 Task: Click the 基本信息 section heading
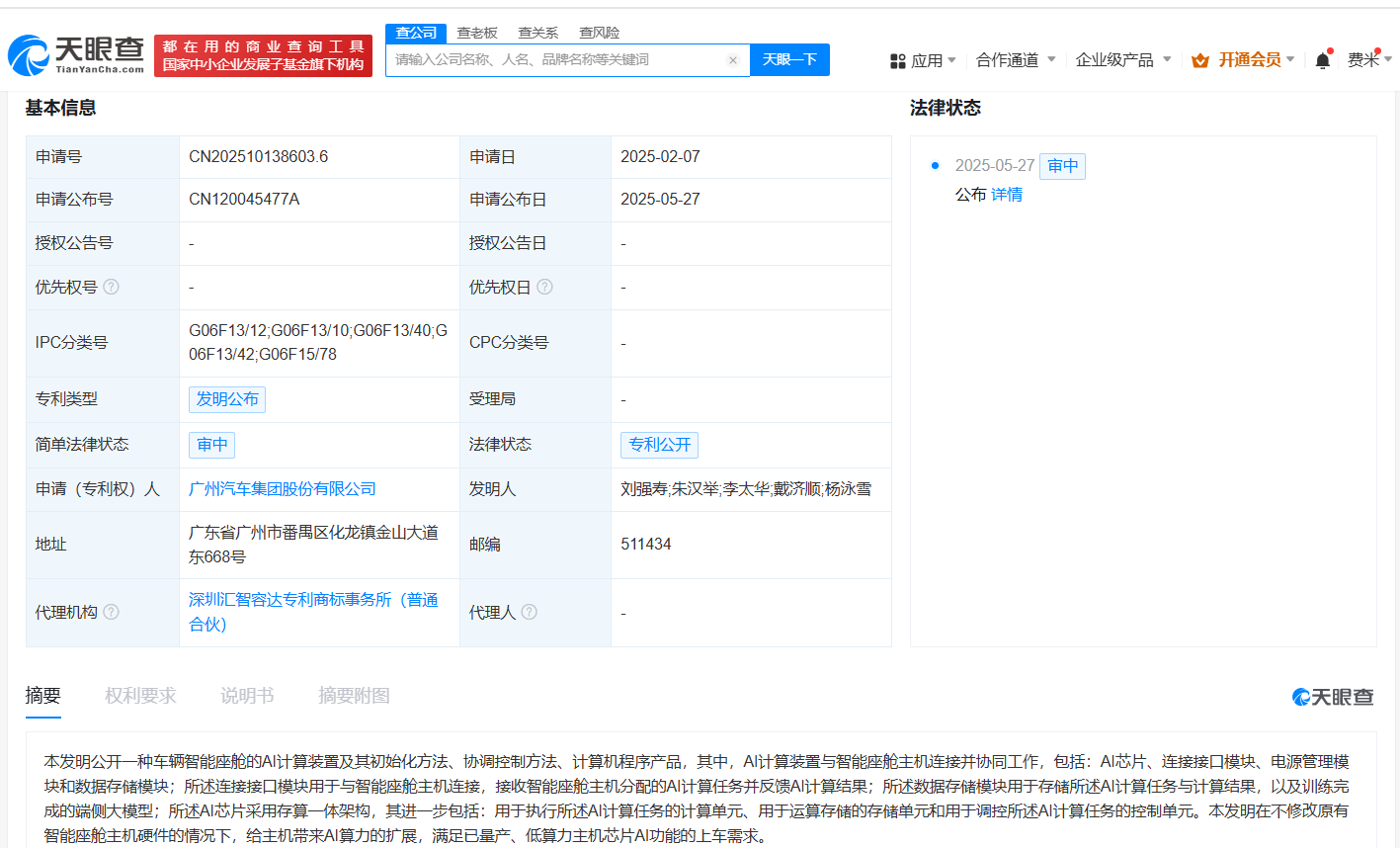(x=61, y=108)
